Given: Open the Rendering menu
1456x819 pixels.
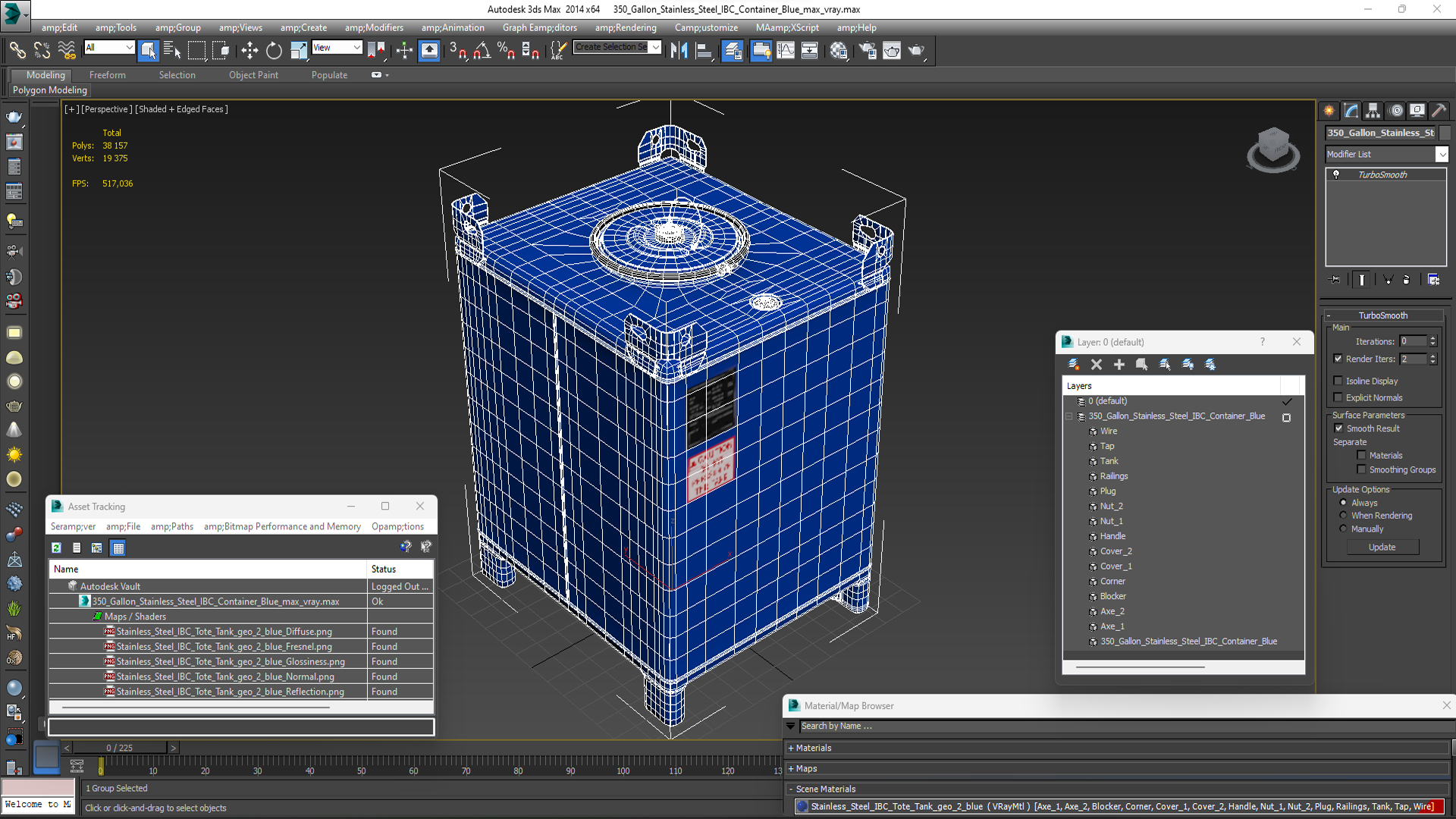Looking at the screenshot, I should 626,28.
